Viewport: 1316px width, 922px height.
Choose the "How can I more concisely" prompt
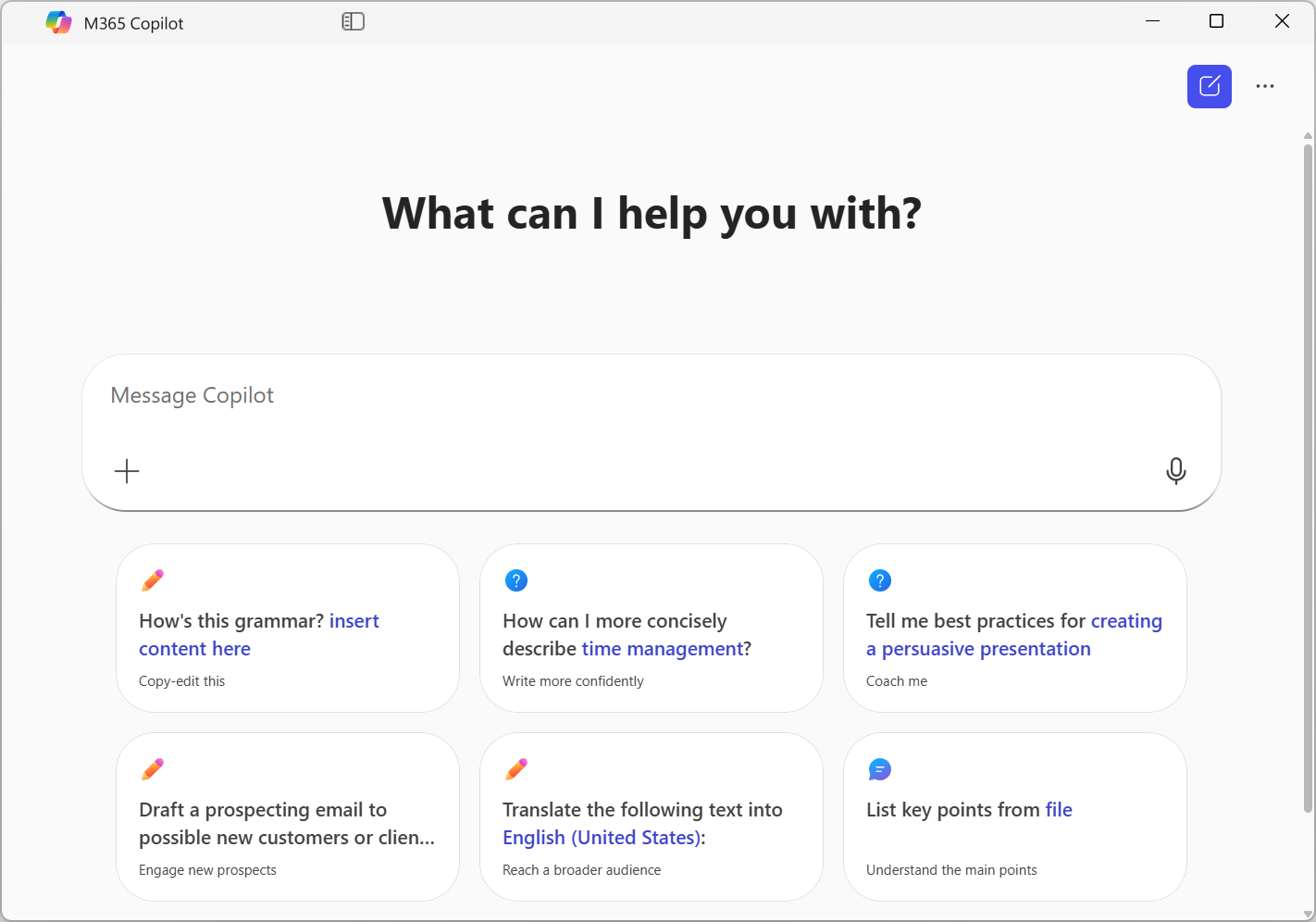tap(652, 629)
